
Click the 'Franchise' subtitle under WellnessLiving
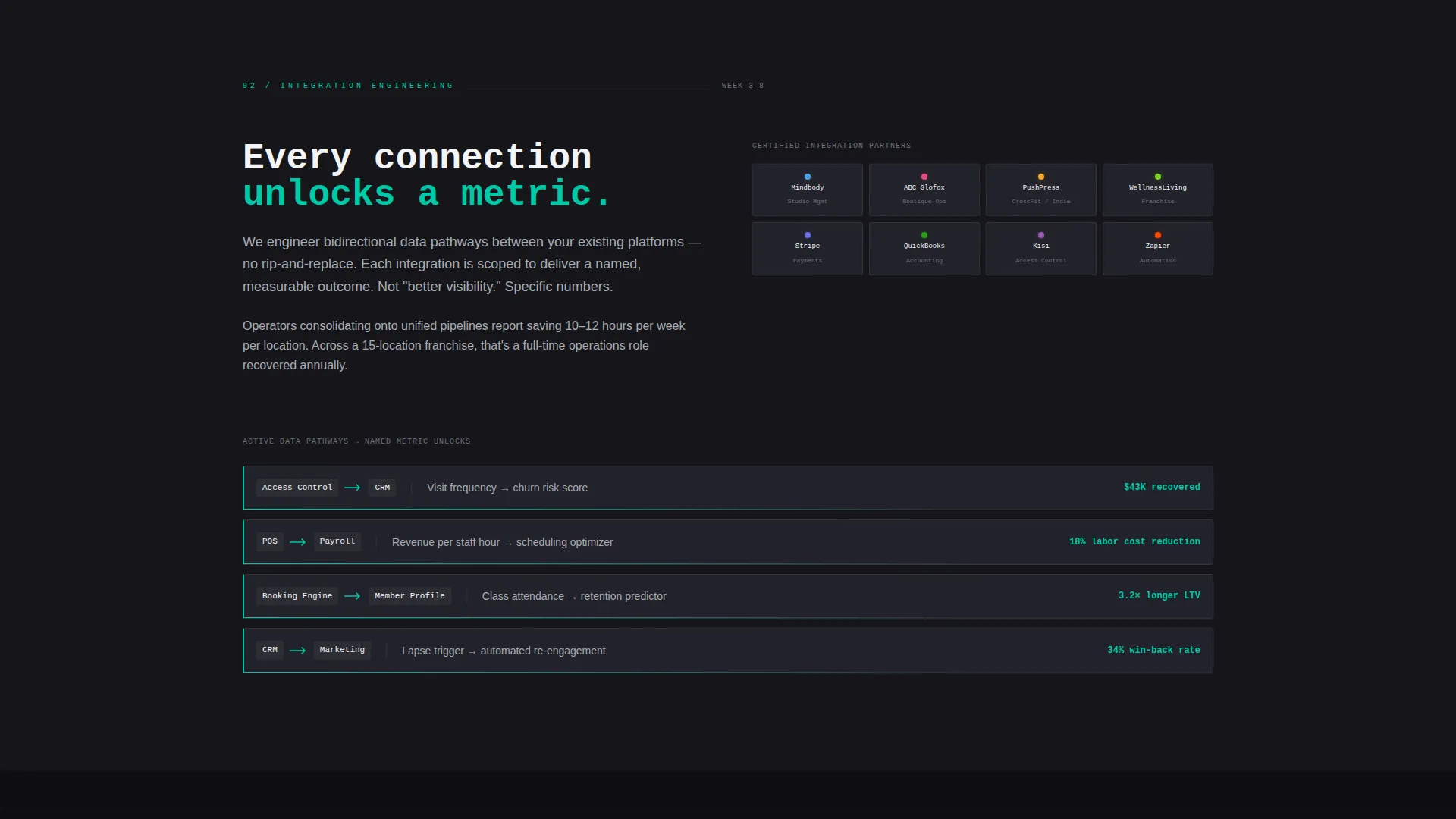click(1157, 202)
